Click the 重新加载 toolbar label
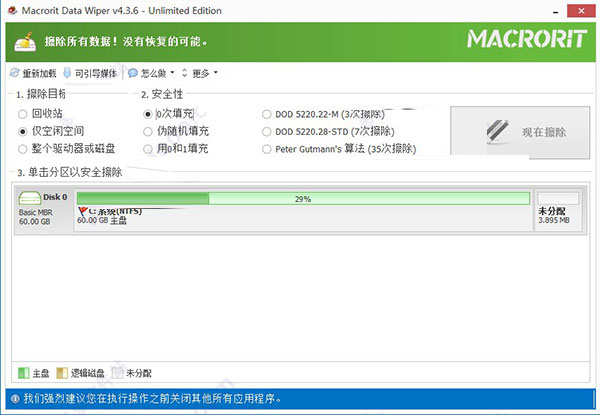 coord(39,73)
